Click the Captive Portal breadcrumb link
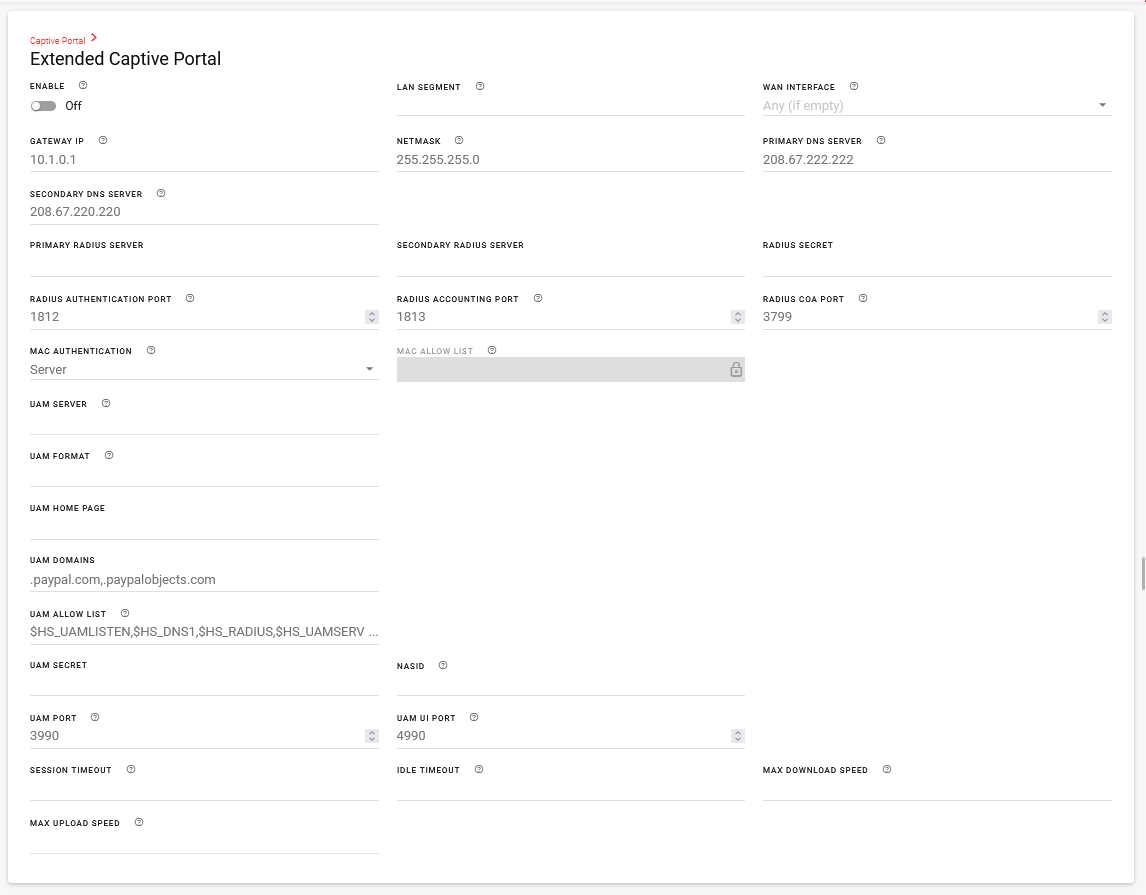 pos(56,40)
